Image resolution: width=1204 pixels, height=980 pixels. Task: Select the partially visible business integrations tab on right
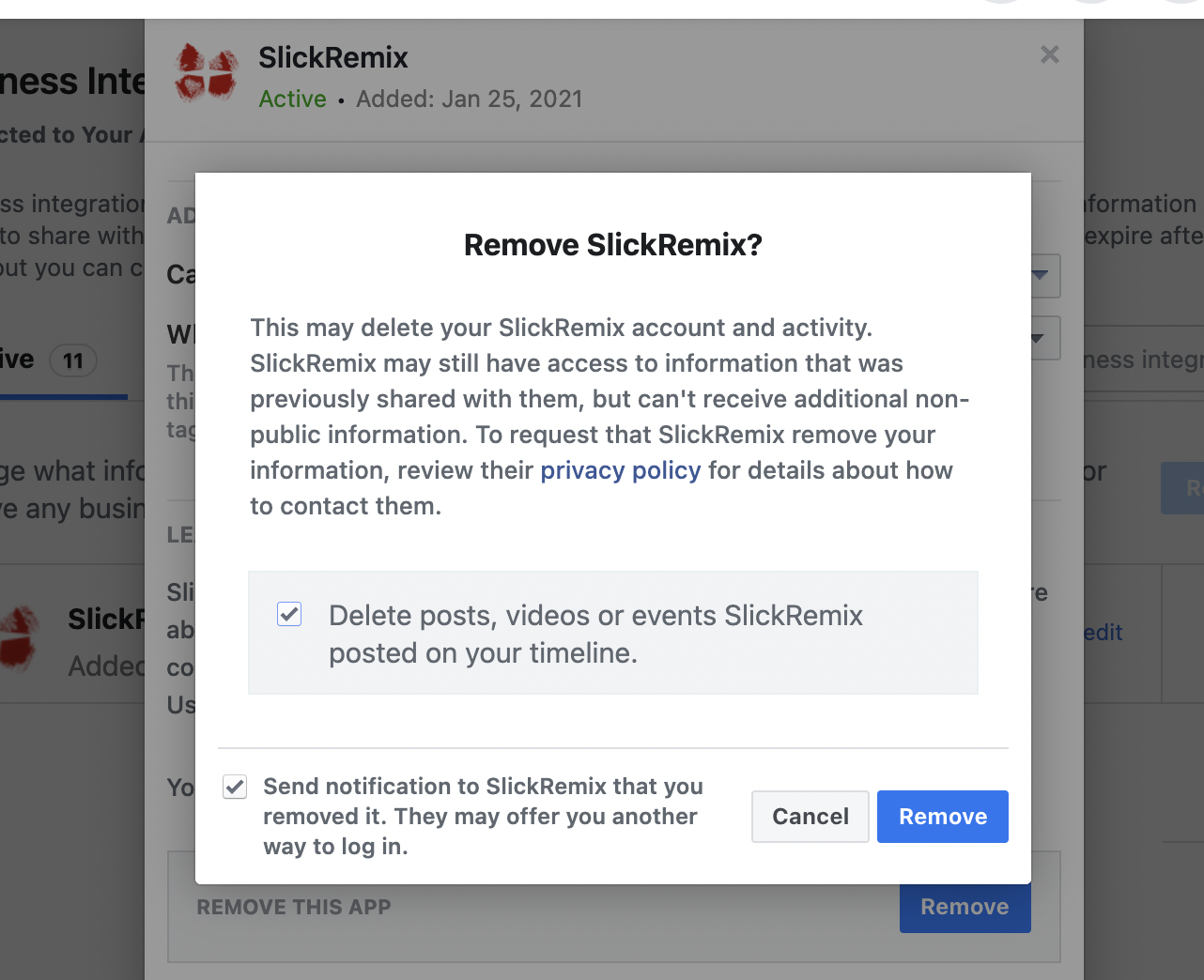[1143, 360]
